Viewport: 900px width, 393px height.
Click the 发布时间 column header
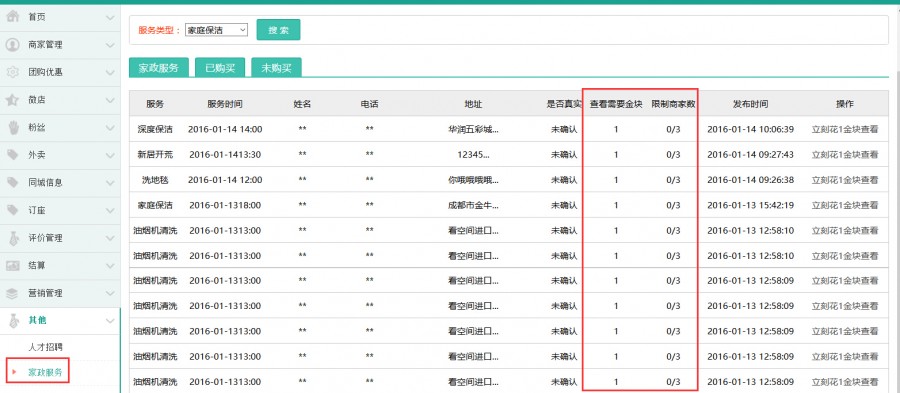tap(750, 104)
